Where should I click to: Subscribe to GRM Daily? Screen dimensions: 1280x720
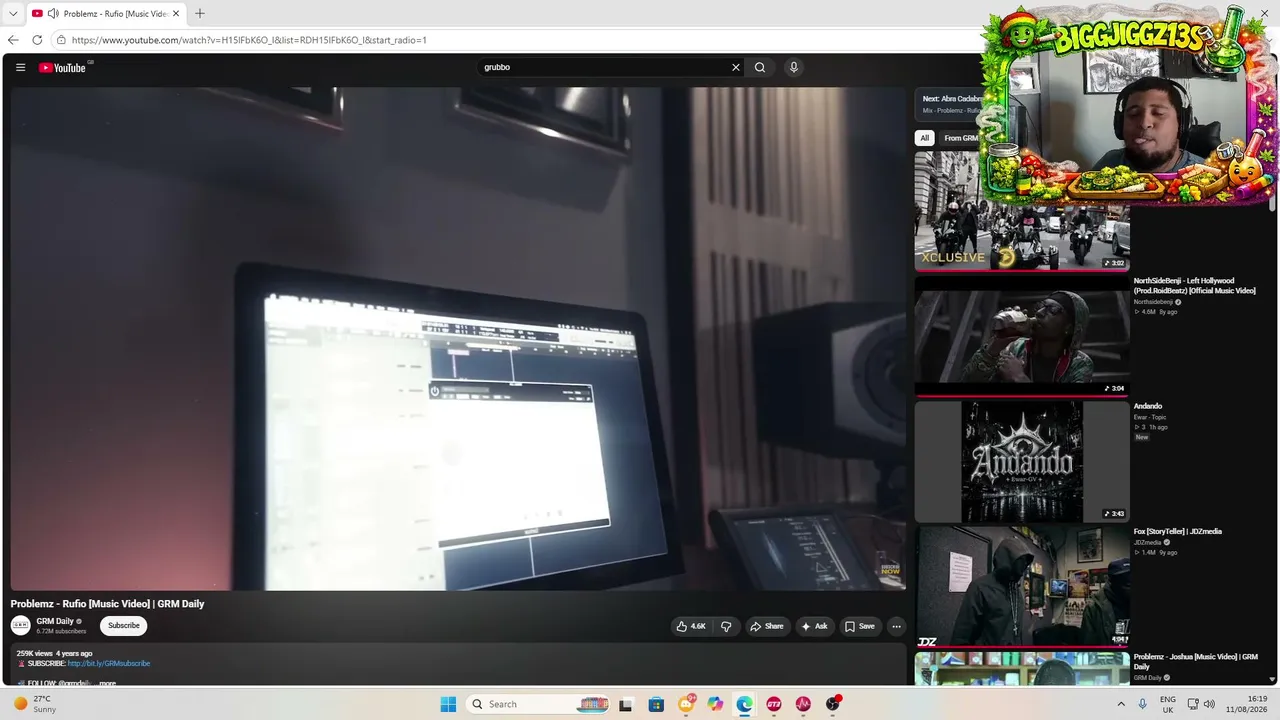[124, 626]
